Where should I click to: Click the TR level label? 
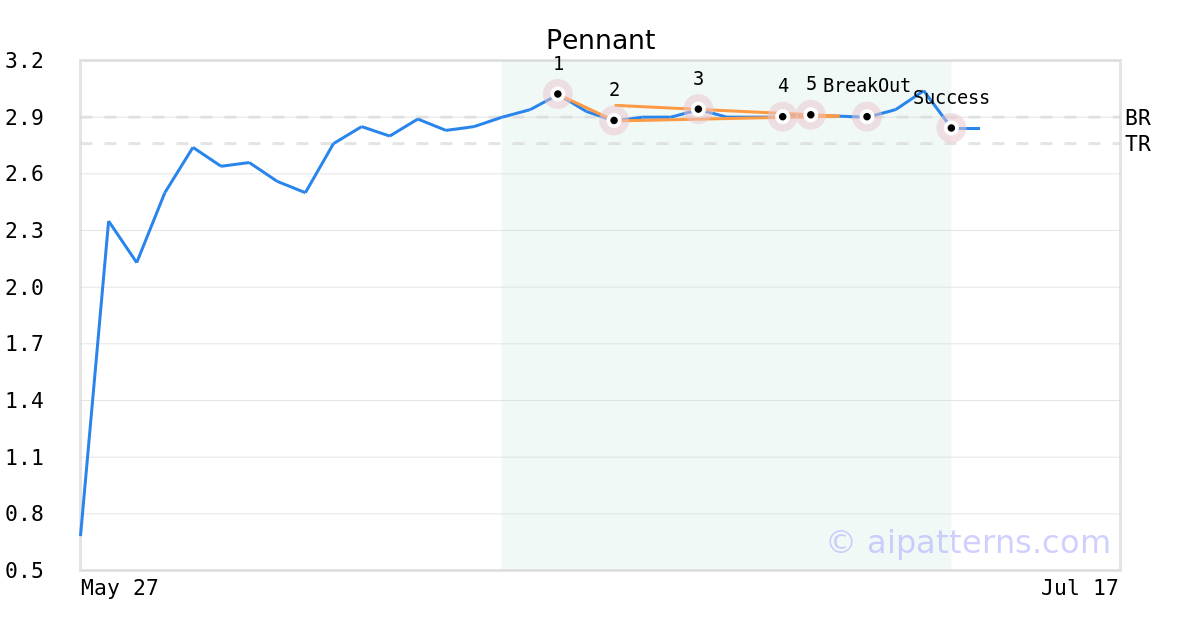click(1138, 144)
